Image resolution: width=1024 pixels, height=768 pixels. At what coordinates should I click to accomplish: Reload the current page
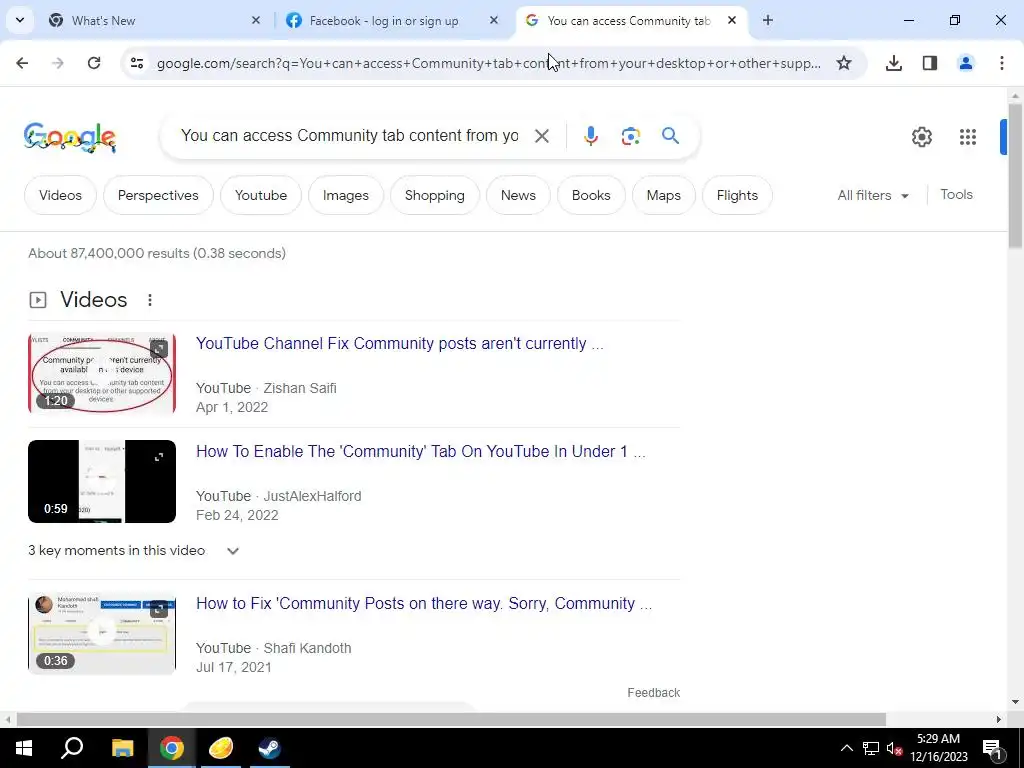pos(94,63)
